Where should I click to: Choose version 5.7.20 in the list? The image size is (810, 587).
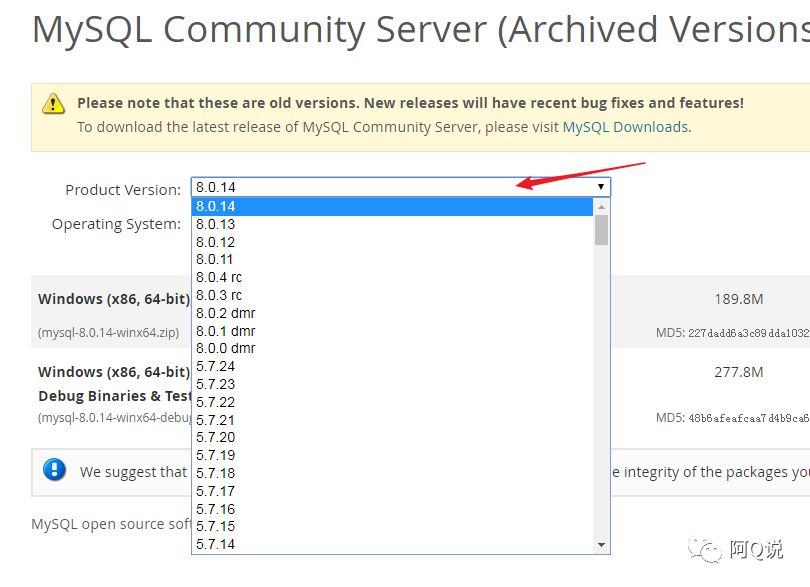(393, 437)
